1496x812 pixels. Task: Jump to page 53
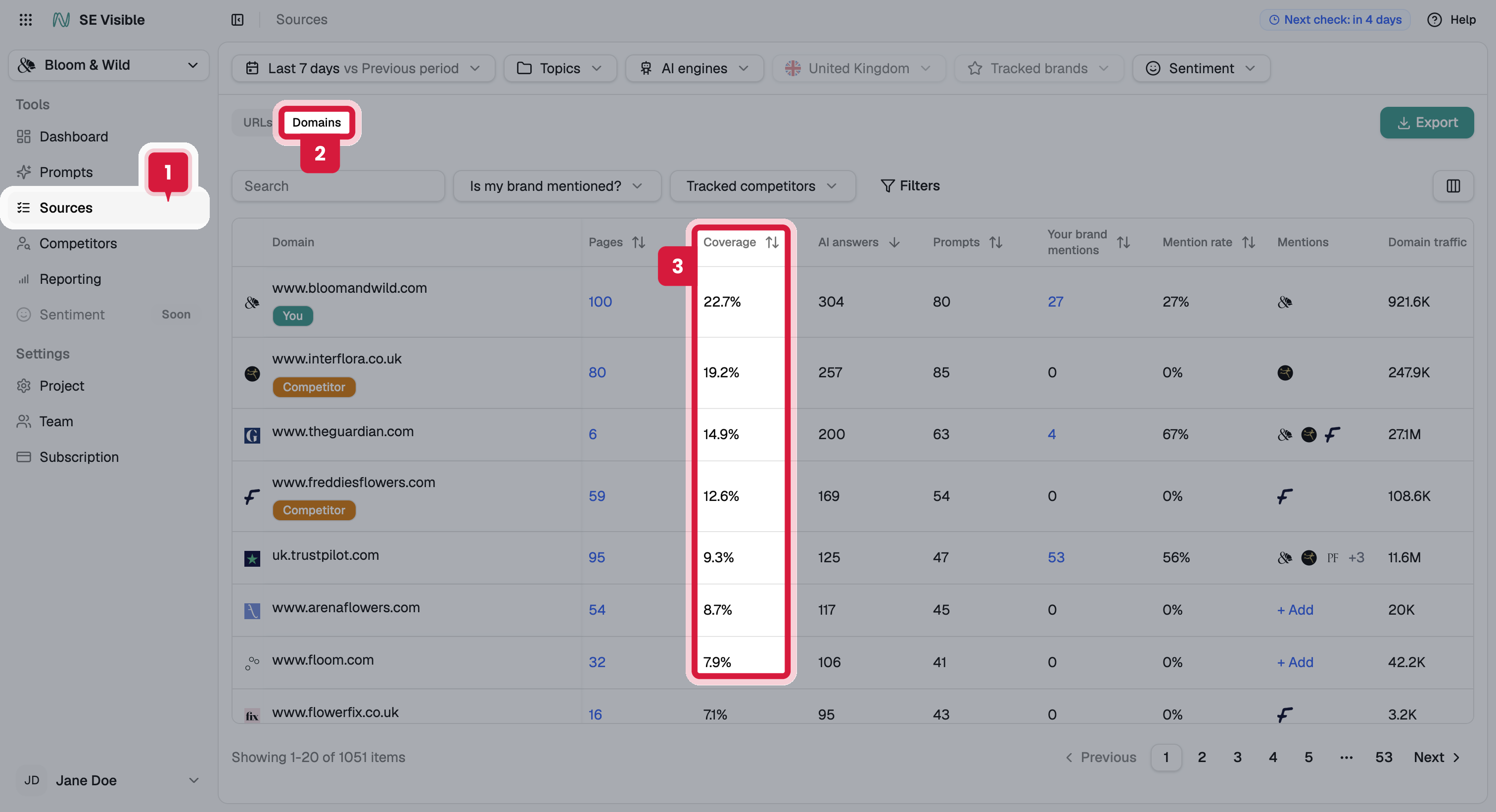pos(1383,757)
